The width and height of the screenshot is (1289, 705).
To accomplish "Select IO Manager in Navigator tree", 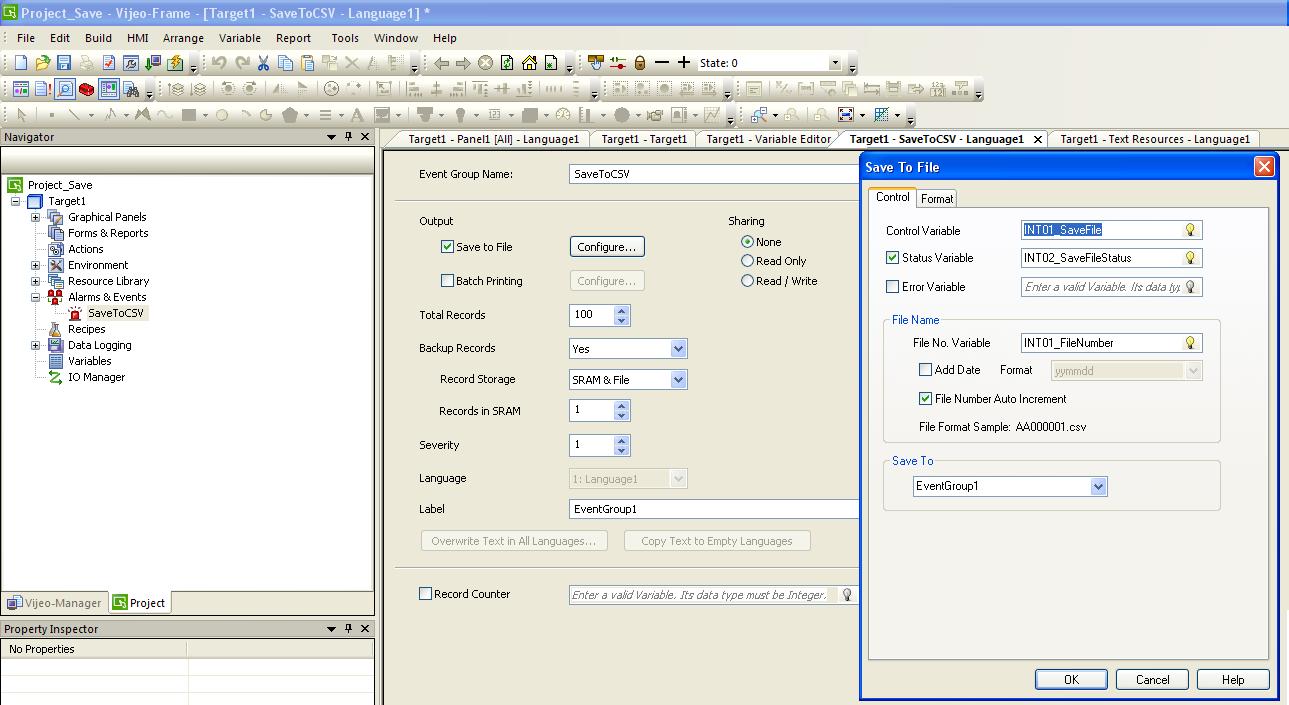I will (96, 377).
